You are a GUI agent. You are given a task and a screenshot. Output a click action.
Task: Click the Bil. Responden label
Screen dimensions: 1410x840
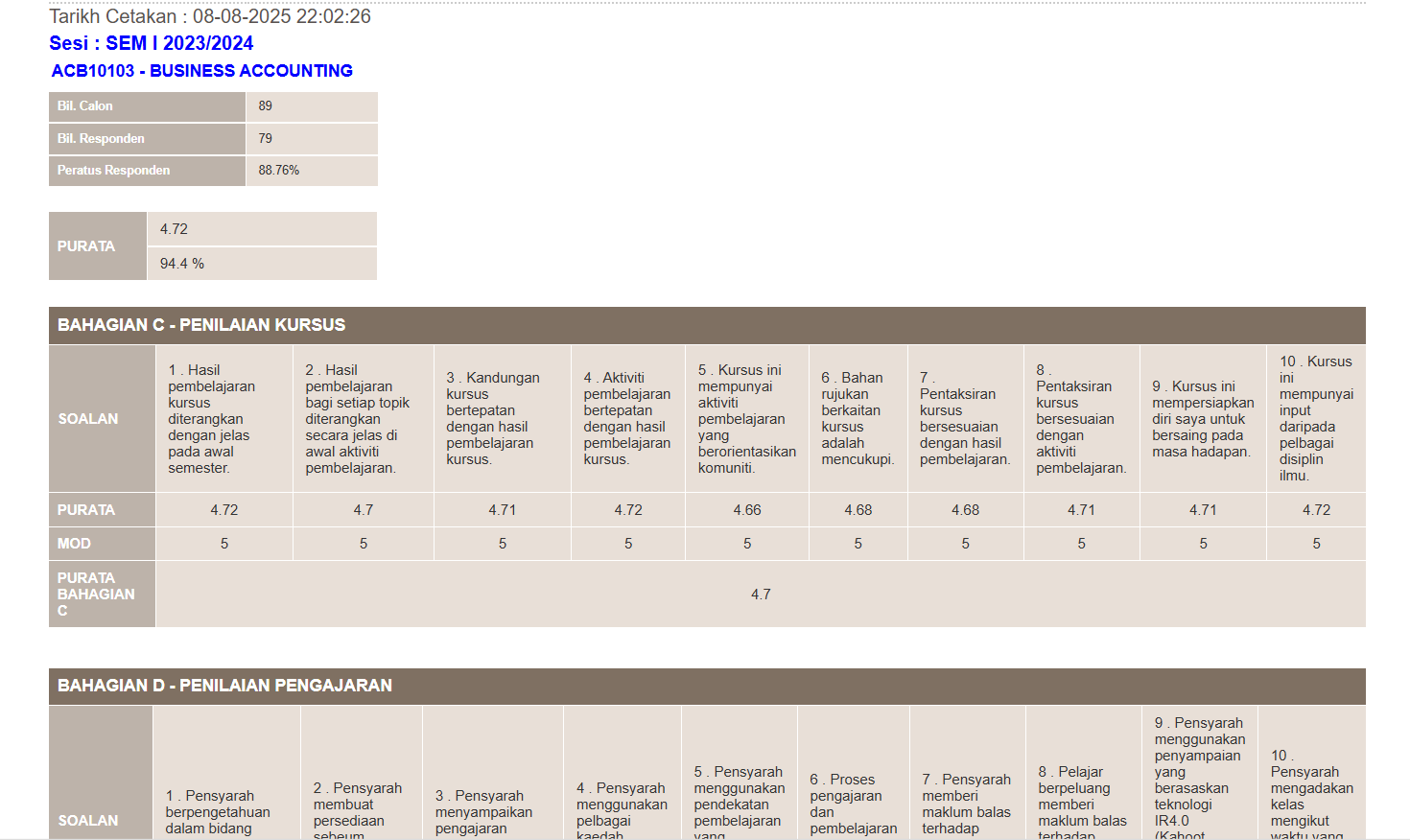[101, 139]
